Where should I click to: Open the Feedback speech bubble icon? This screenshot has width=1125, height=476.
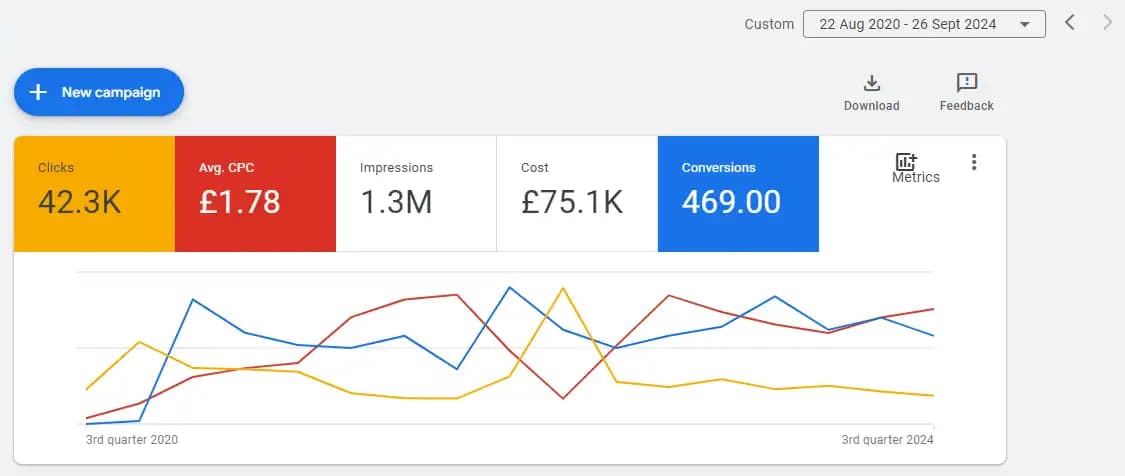[966, 83]
